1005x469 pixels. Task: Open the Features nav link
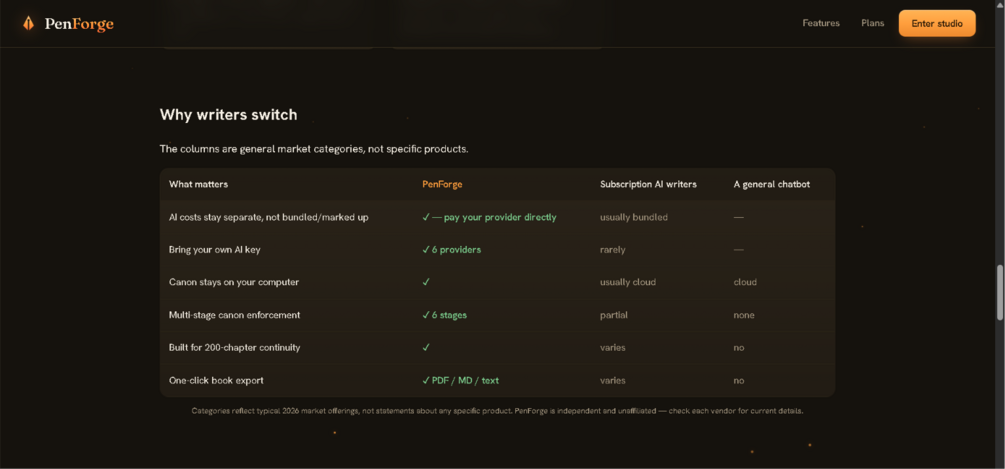coord(821,23)
